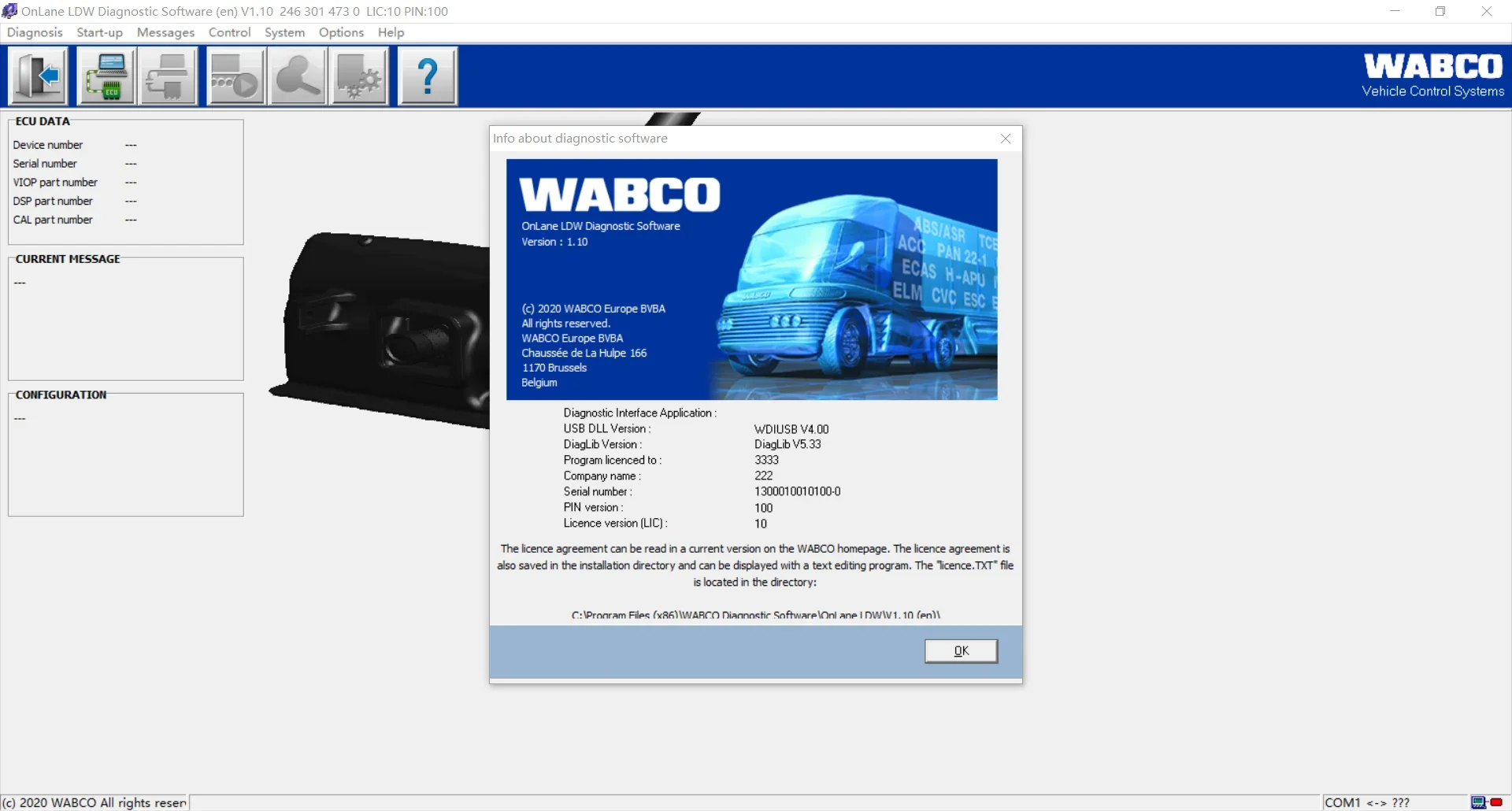Screen dimensions: 1512x811
Task: Click the exit application door icon
Action: coord(37,76)
